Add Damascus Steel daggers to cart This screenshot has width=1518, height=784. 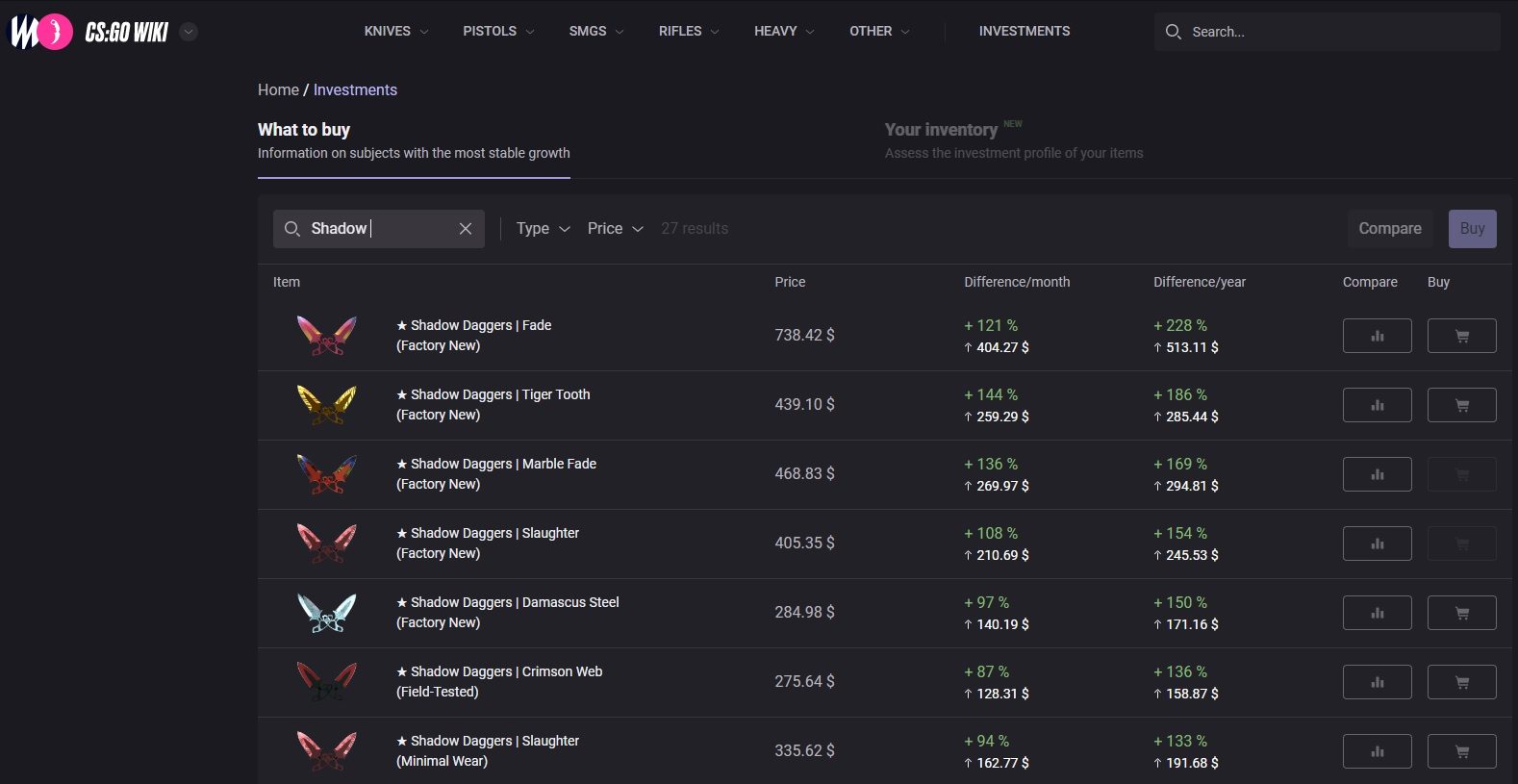[x=1461, y=613]
